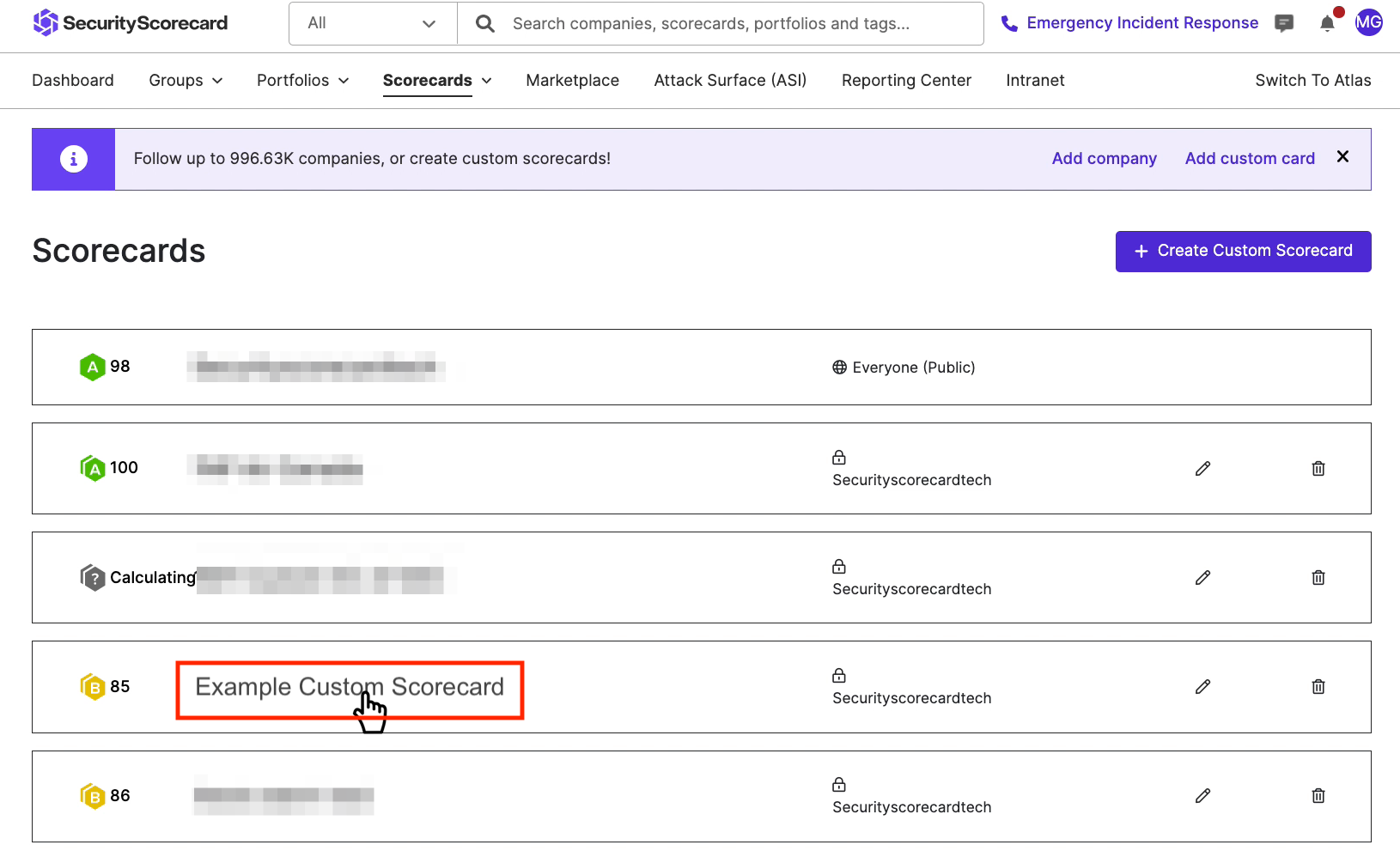This screenshot has width=1400, height=857.
Task: Click Securityscorecardtech in the 86 row
Action: point(911,807)
